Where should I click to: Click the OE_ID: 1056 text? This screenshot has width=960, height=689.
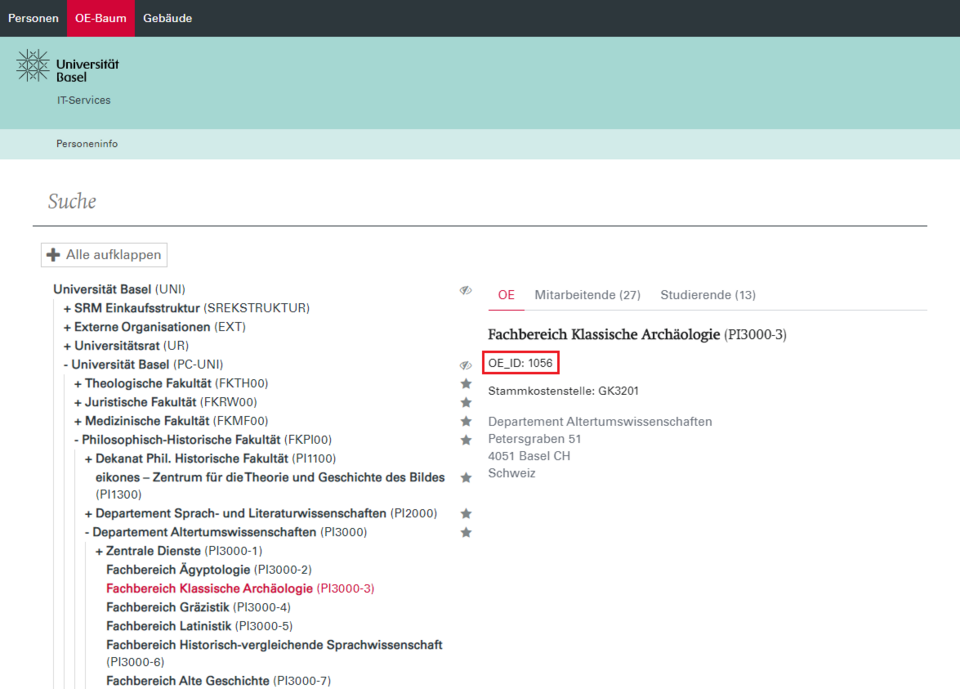pyautogui.click(x=520, y=363)
